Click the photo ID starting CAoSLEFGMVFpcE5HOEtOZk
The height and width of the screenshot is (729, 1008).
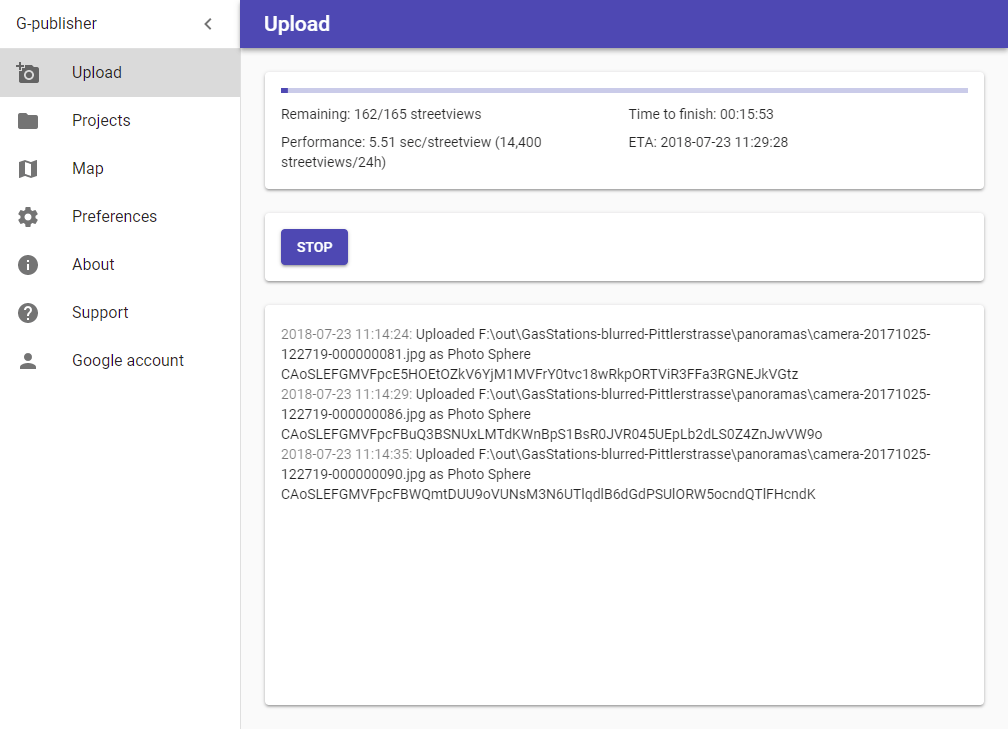[x=539, y=374]
